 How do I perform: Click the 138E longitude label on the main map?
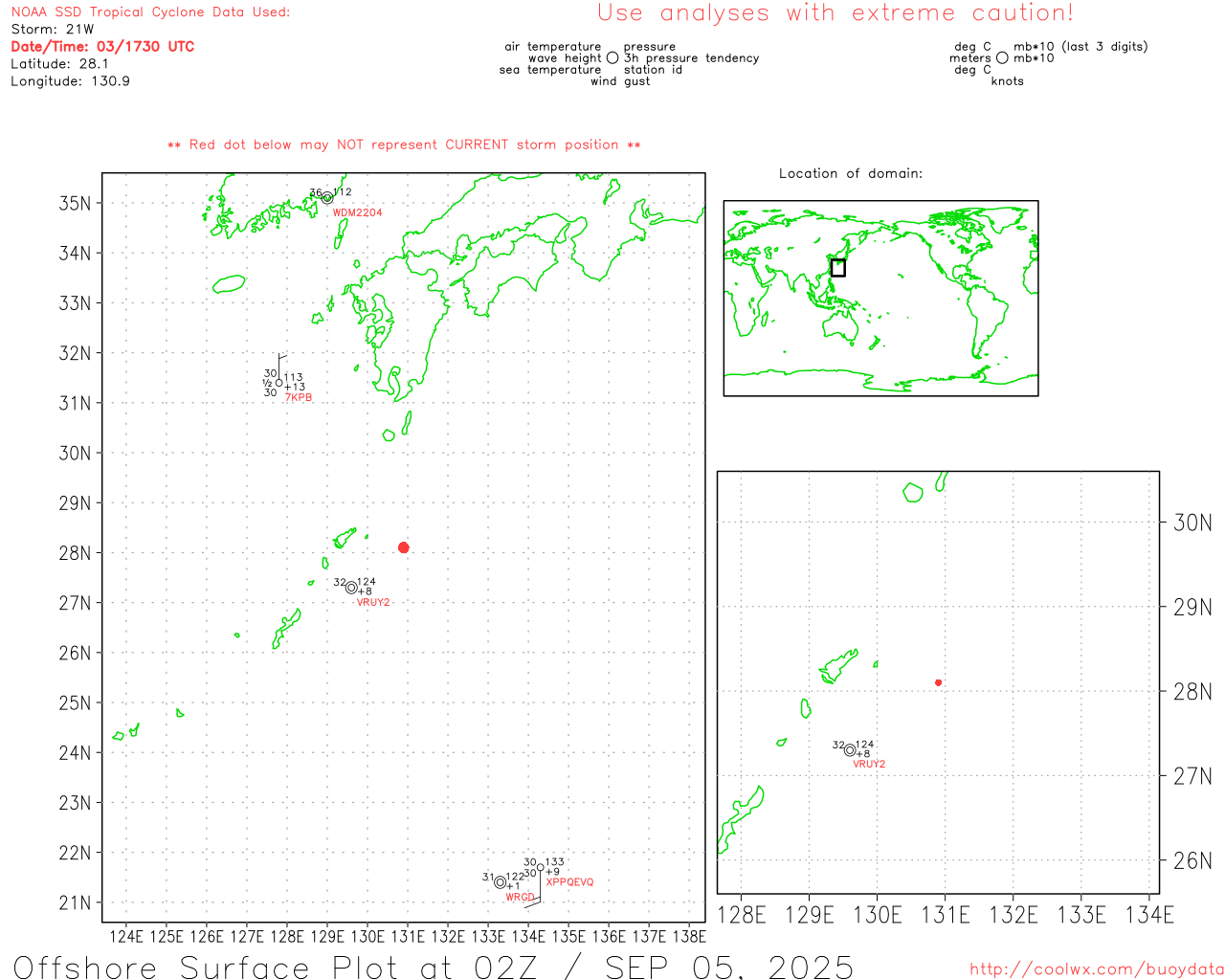click(x=689, y=936)
